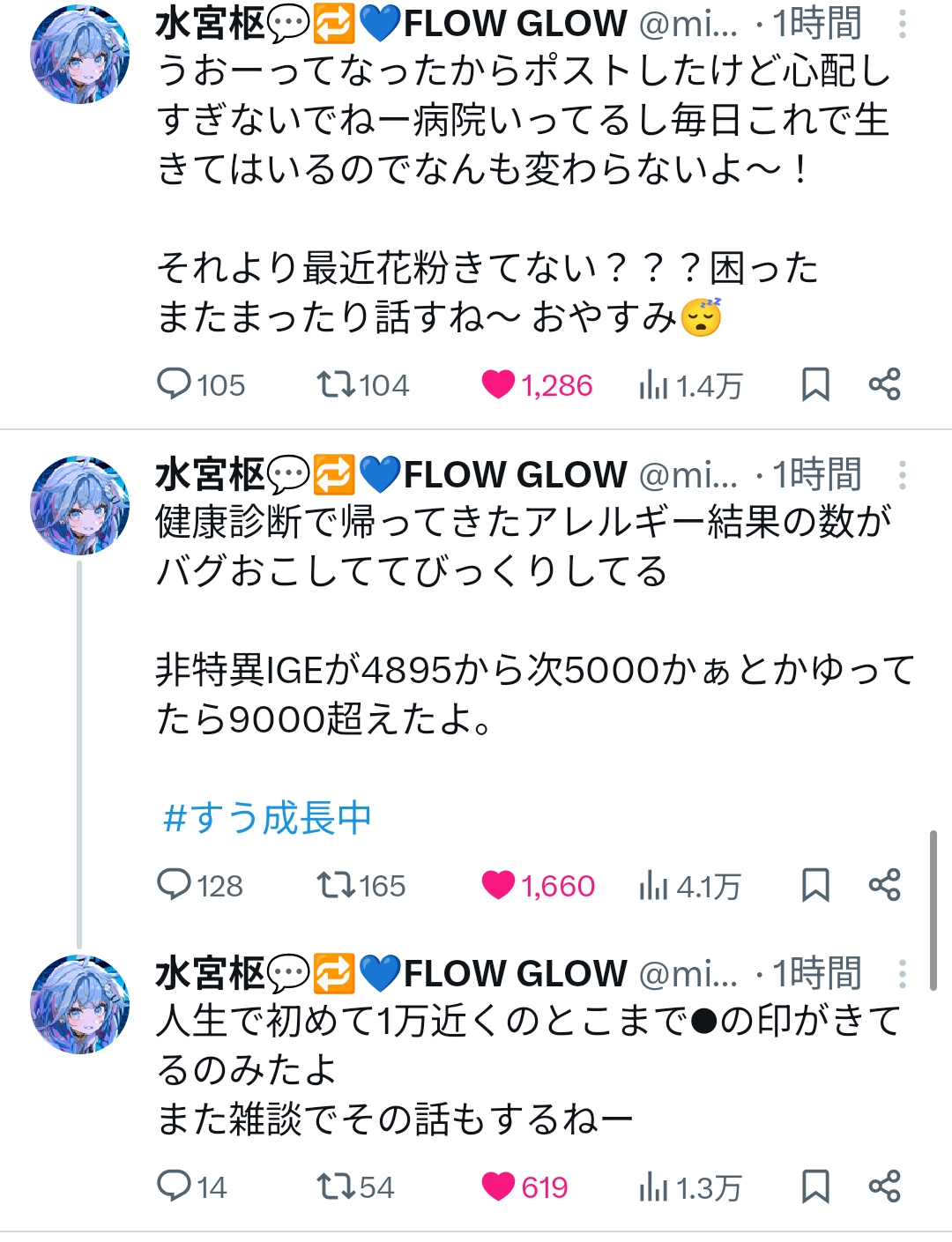The width and height of the screenshot is (952, 1242).
Task: Open replies on the 105-comment post
Action: 200,385
